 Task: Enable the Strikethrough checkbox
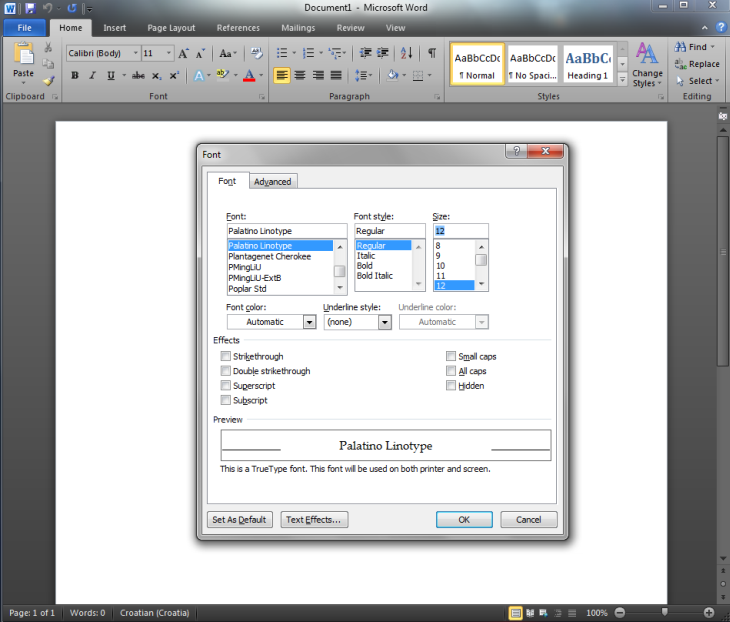[x=225, y=357]
